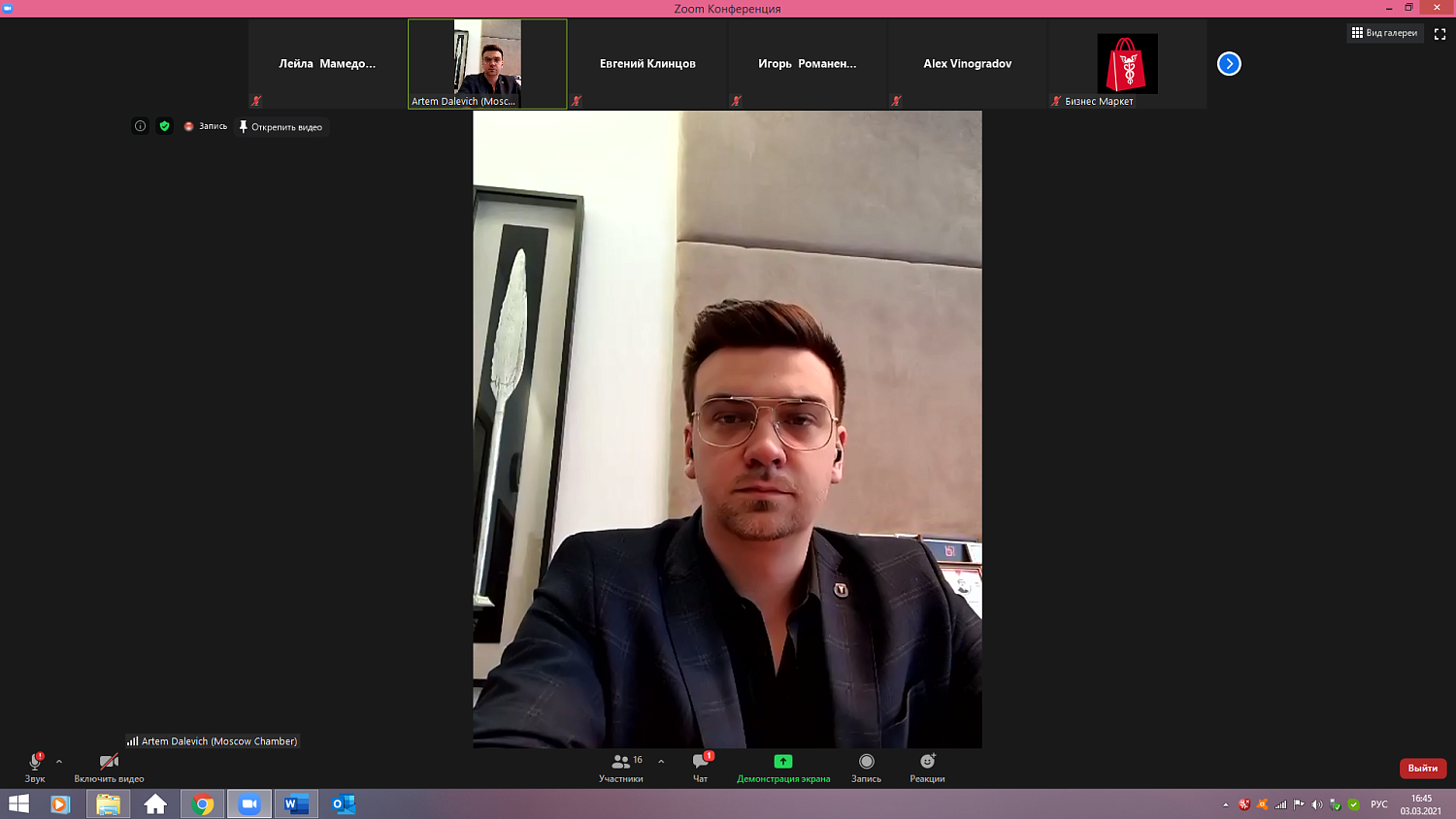Viewport: 1456px width, 819px height.
Task: Show next participants with blue arrow
Action: [1229, 64]
